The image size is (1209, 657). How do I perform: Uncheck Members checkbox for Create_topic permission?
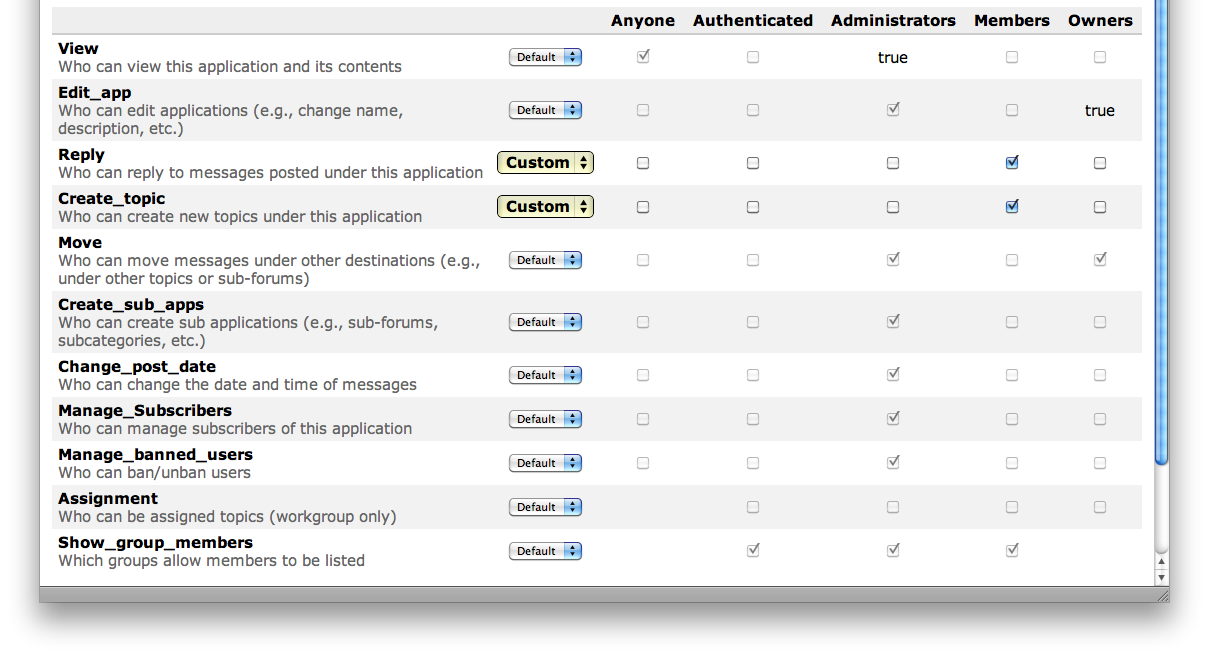click(x=1012, y=207)
